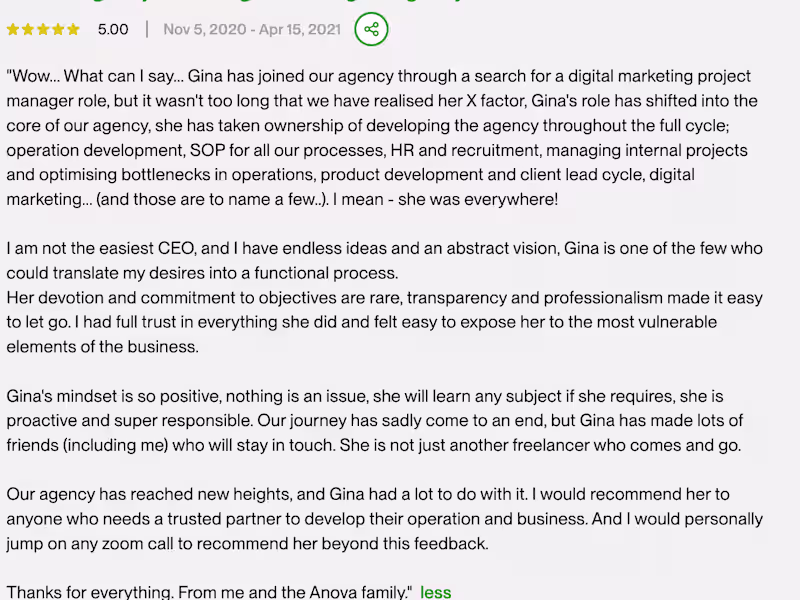800x600 pixels.
Task: Click the fourth rating star
Action: click(58, 30)
